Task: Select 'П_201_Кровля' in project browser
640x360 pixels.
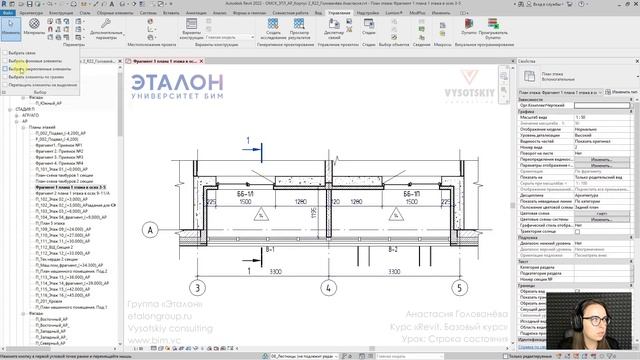Action: pyautogui.click(x=49, y=301)
